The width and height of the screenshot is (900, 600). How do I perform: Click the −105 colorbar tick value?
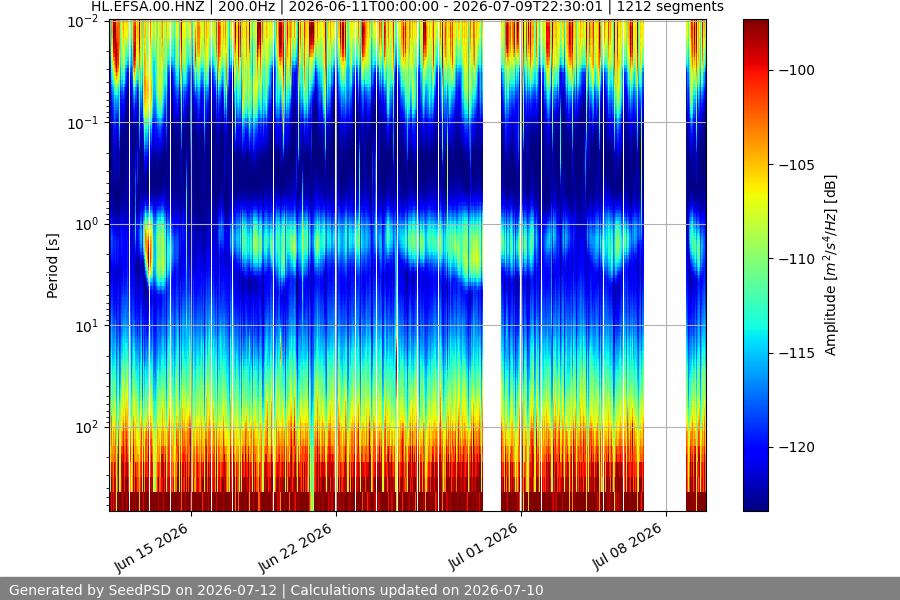[x=797, y=165]
